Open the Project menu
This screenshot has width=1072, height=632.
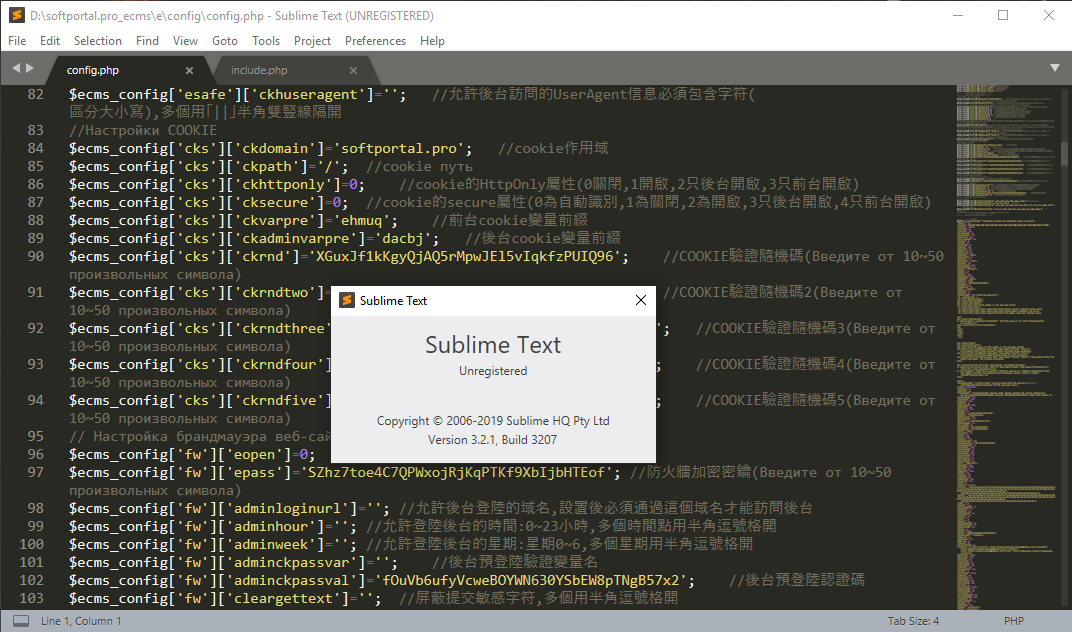[312, 41]
